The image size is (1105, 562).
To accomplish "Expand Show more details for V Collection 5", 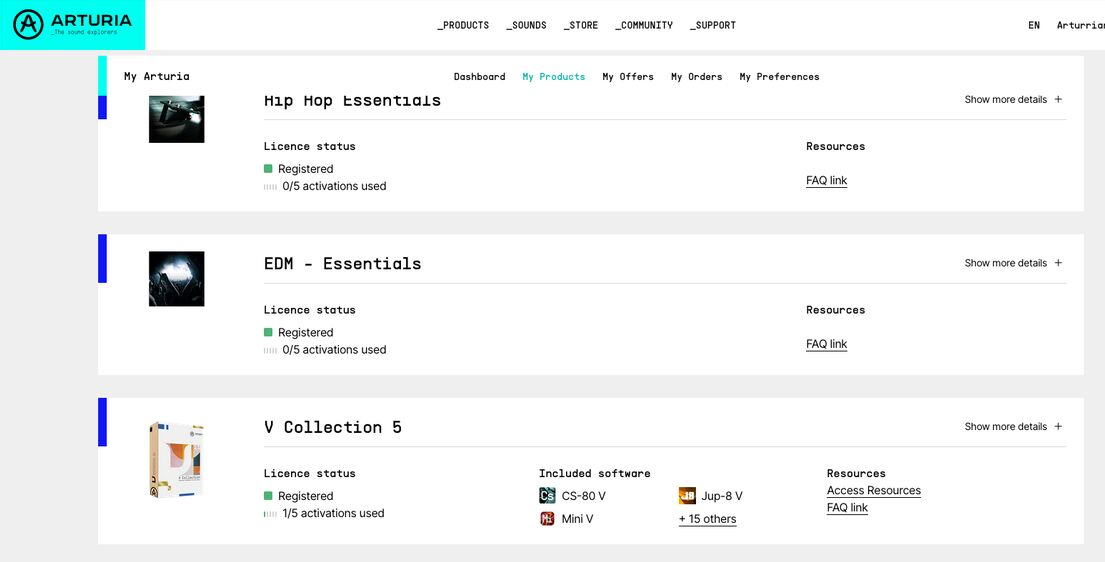I will point(1013,427).
